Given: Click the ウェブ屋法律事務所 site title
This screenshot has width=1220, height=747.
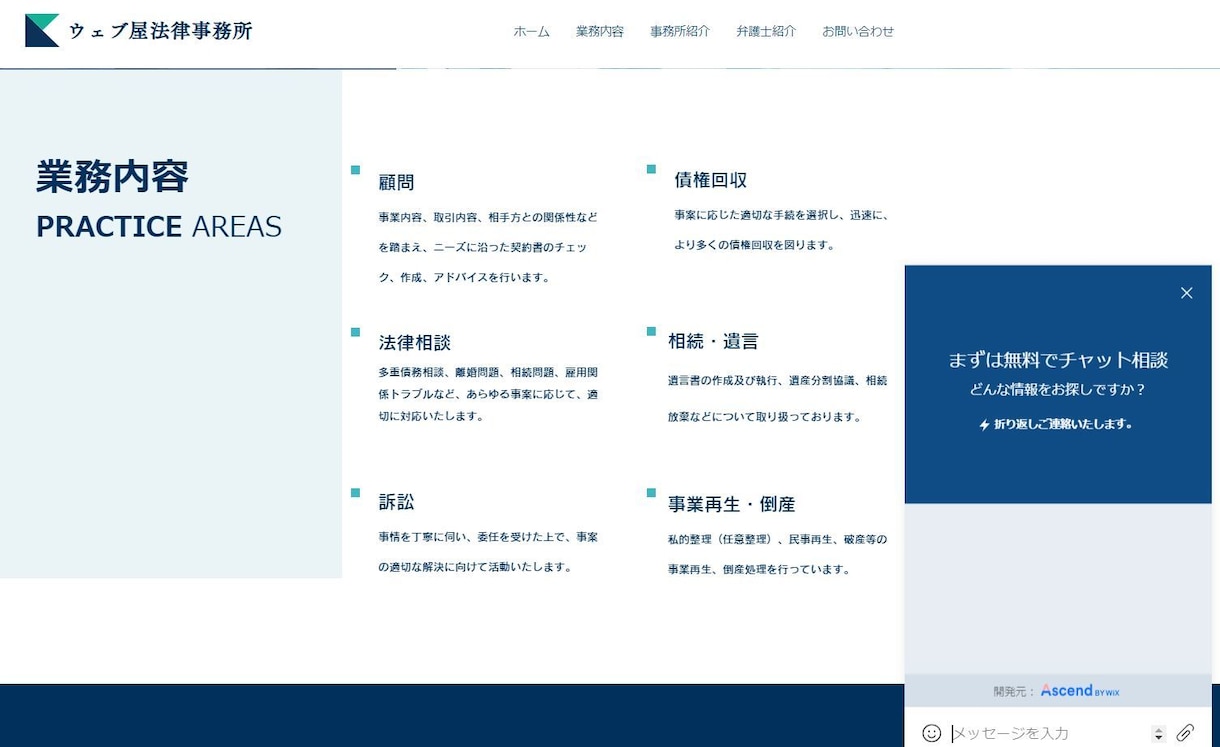Looking at the screenshot, I should tap(160, 31).
